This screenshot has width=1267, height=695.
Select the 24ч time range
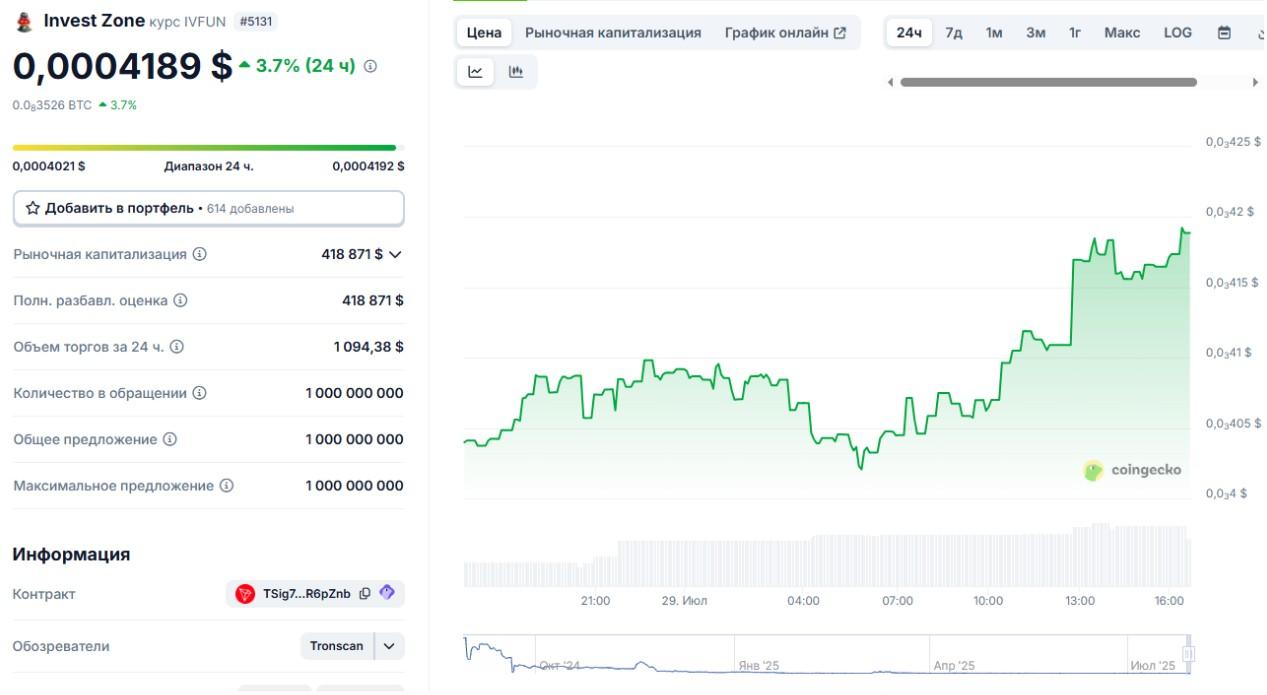(x=909, y=33)
